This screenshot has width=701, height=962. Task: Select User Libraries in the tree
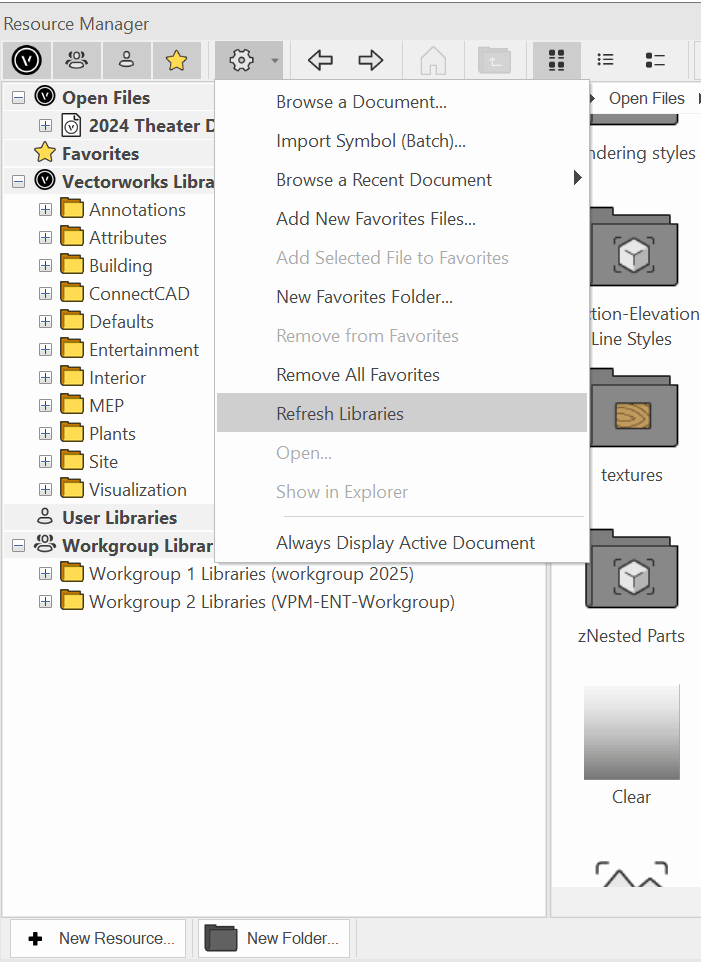[120, 517]
